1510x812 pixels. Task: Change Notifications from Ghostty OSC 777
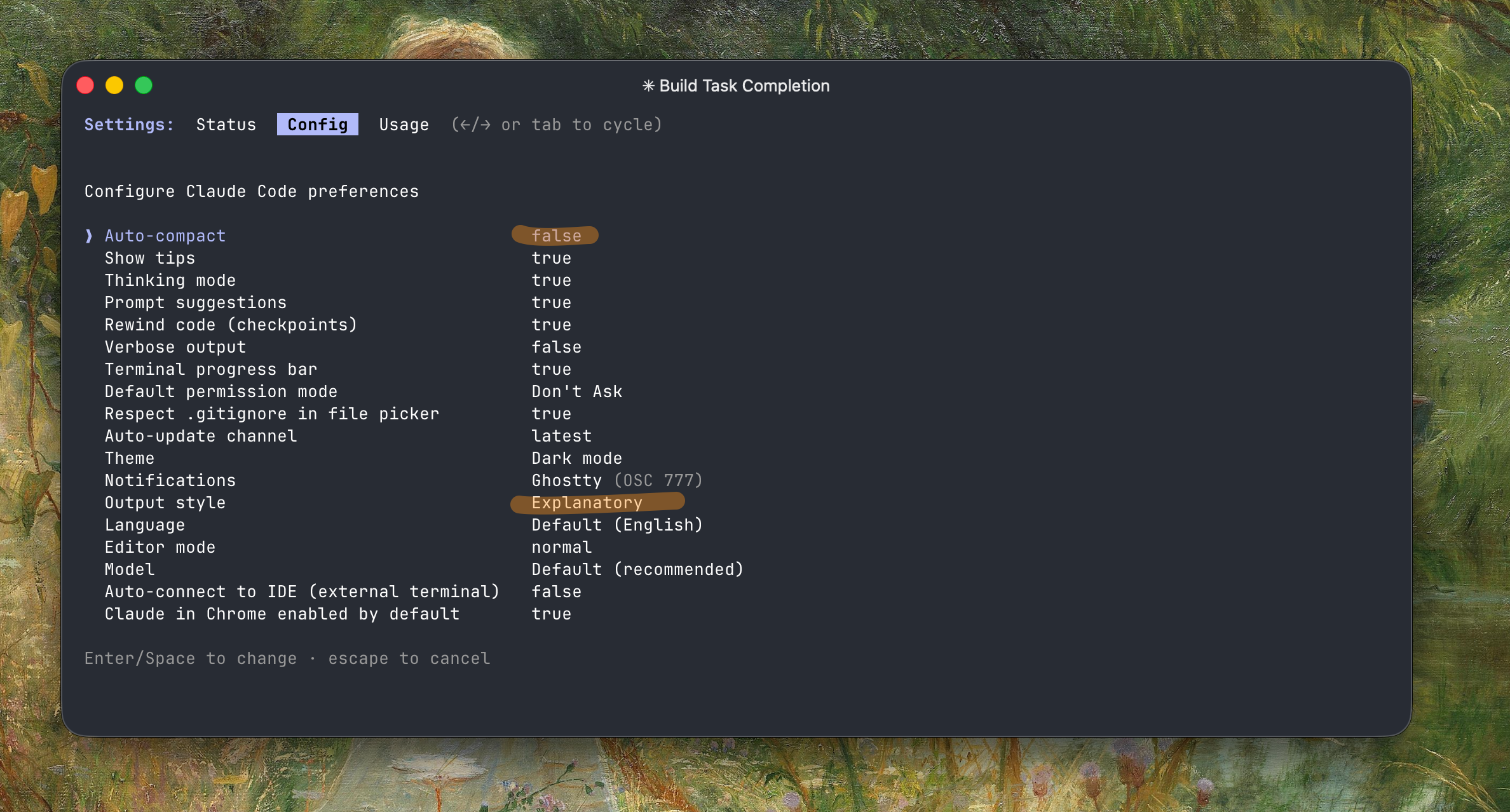(170, 480)
